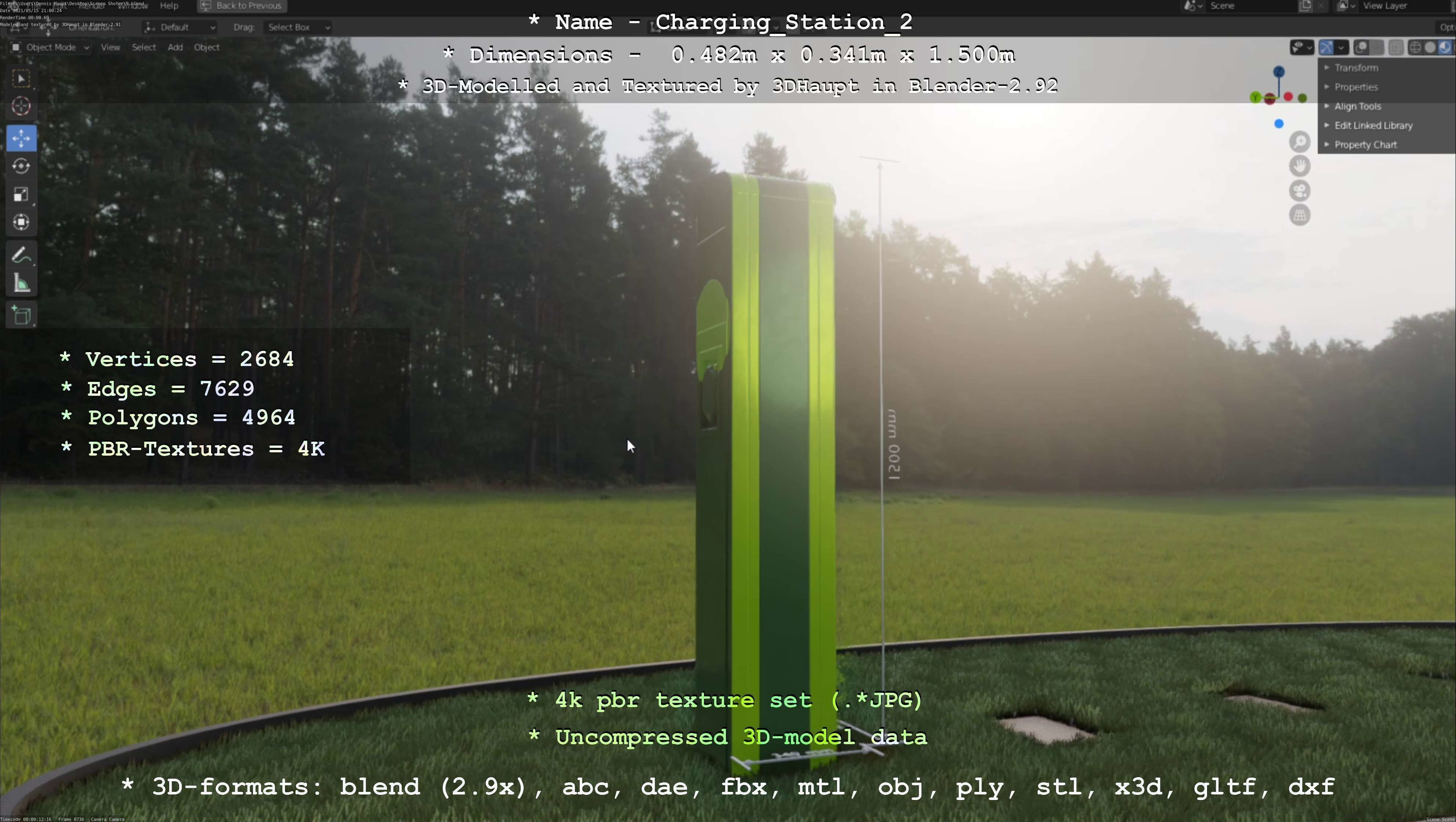Open the Object Mode dropdown
The width and height of the screenshot is (1456, 822).
click(51, 47)
